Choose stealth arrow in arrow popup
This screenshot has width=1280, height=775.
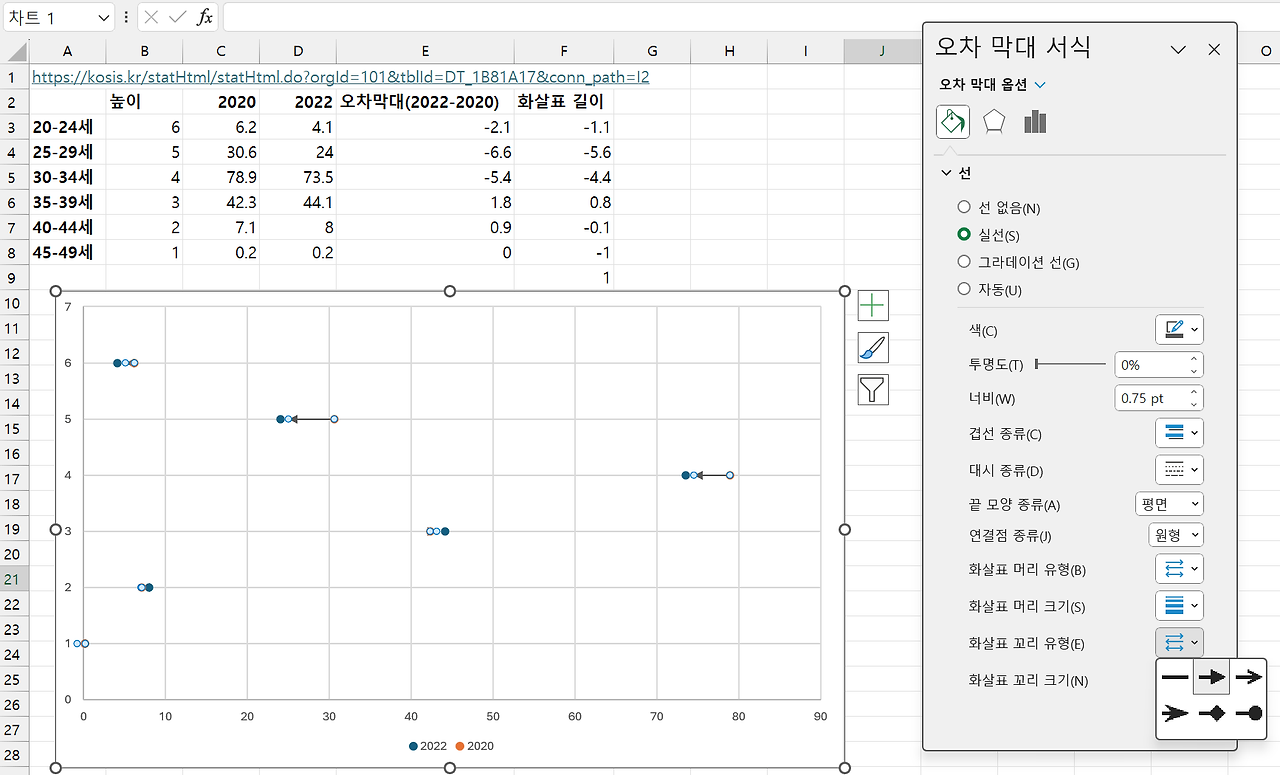point(1175,714)
